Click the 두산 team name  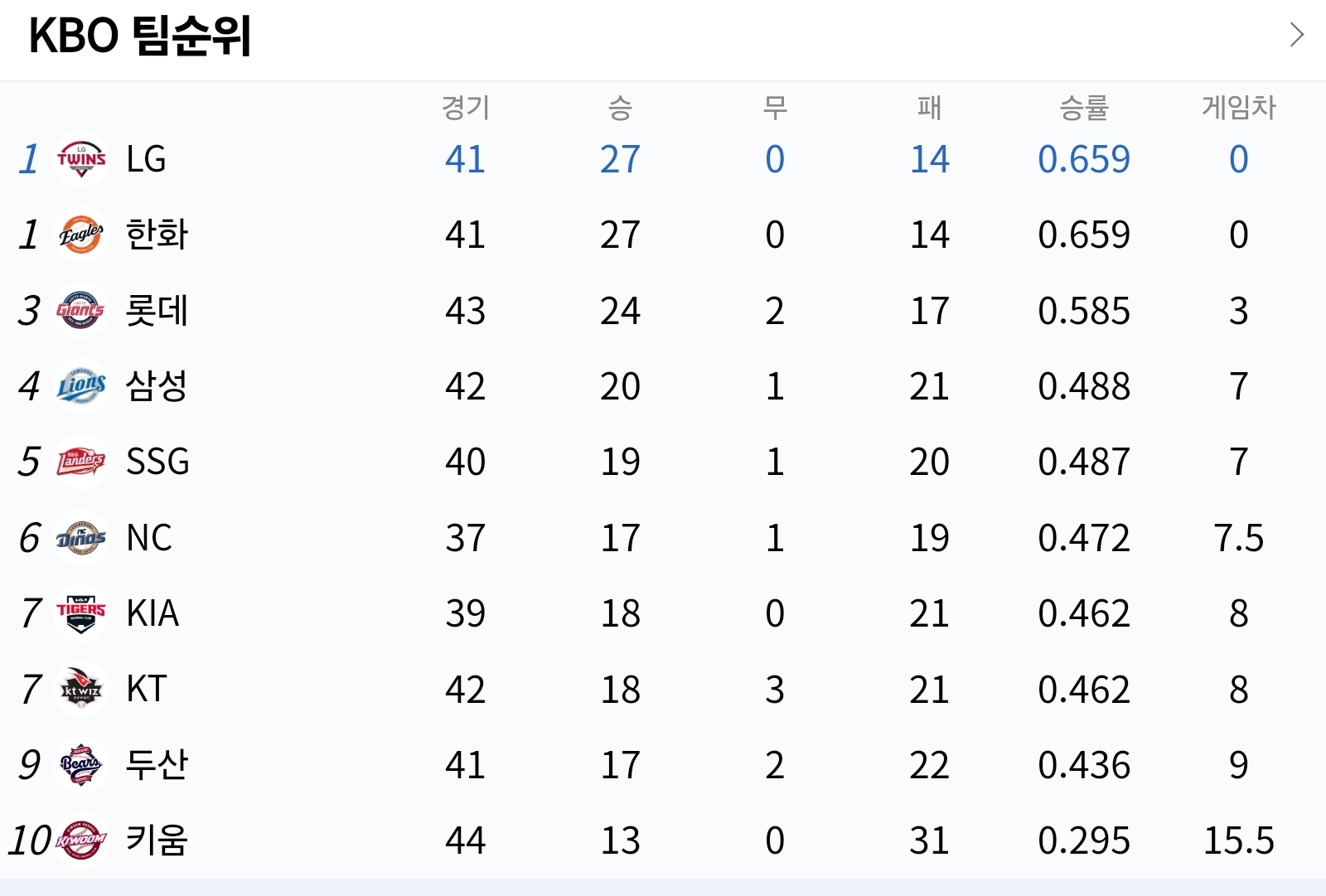click(157, 765)
